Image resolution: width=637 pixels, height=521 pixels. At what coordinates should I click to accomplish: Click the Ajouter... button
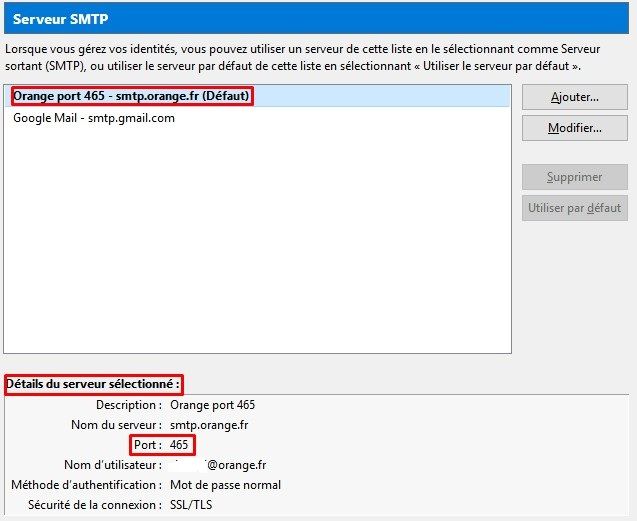coord(574,98)
